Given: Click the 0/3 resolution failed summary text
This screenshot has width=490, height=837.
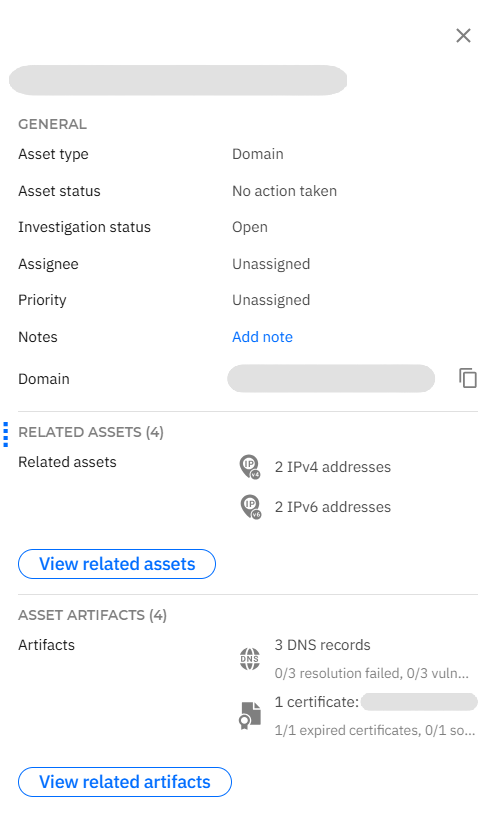Looking at the screenshot, I should (x=372, y=674).
